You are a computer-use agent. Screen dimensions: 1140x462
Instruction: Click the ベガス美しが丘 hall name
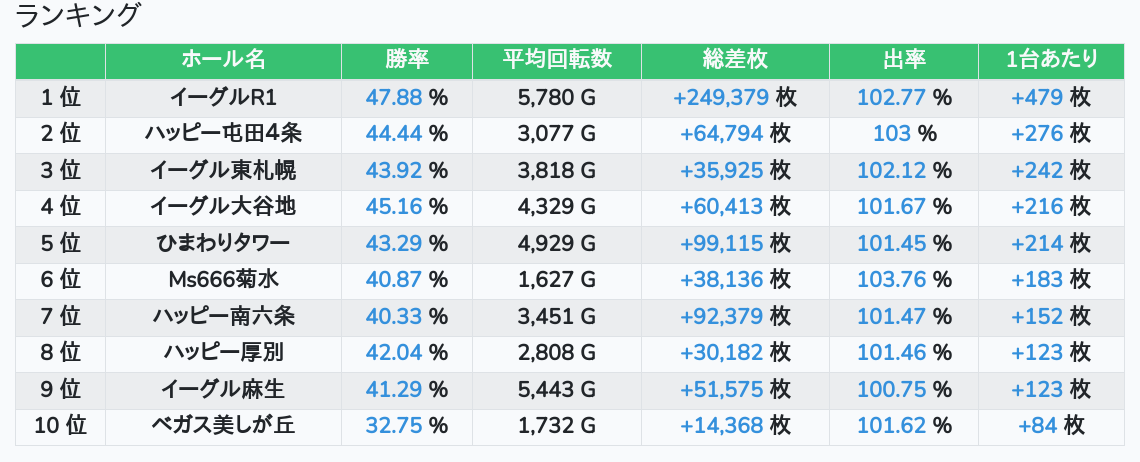click(x=223, y=426)
